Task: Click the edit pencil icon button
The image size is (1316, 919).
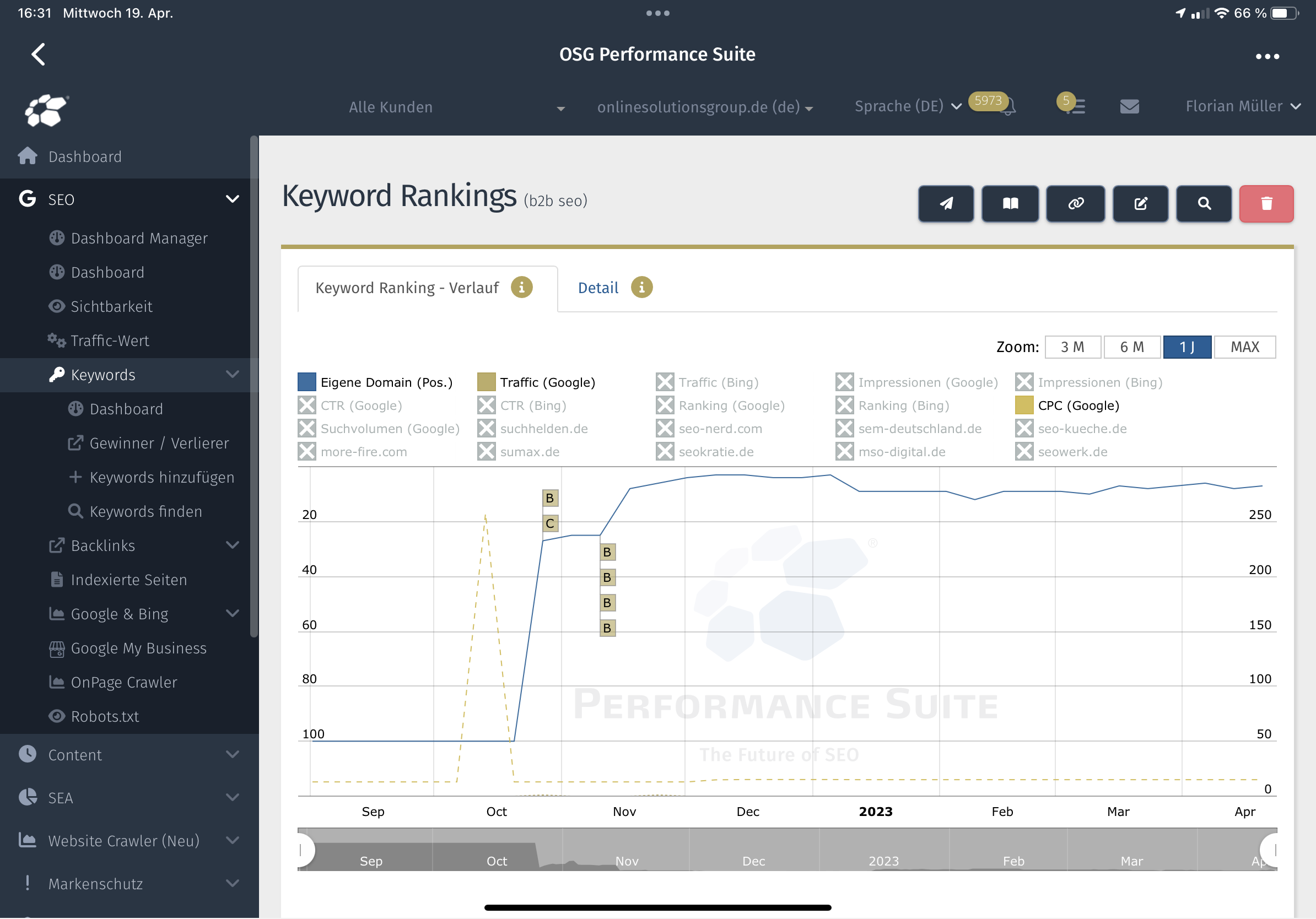Action: pyautogui.click(x=1140, y=203)
